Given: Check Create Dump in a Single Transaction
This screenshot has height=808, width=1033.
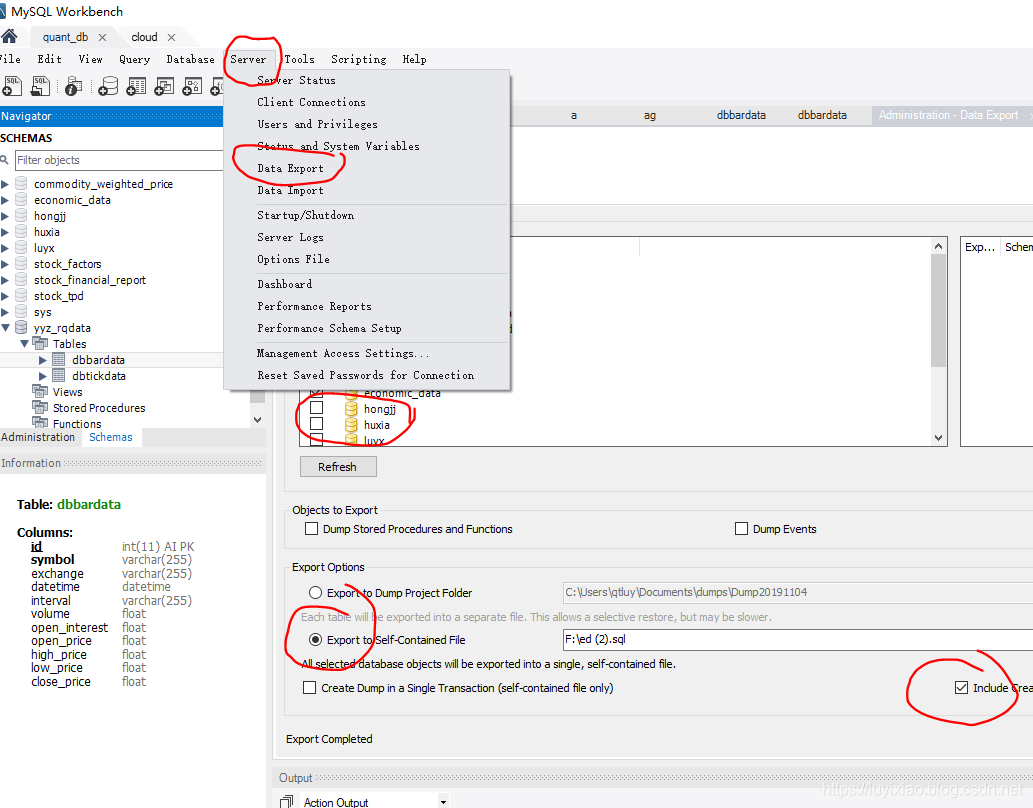Looking at the screenshot, I should click(310, 687).
